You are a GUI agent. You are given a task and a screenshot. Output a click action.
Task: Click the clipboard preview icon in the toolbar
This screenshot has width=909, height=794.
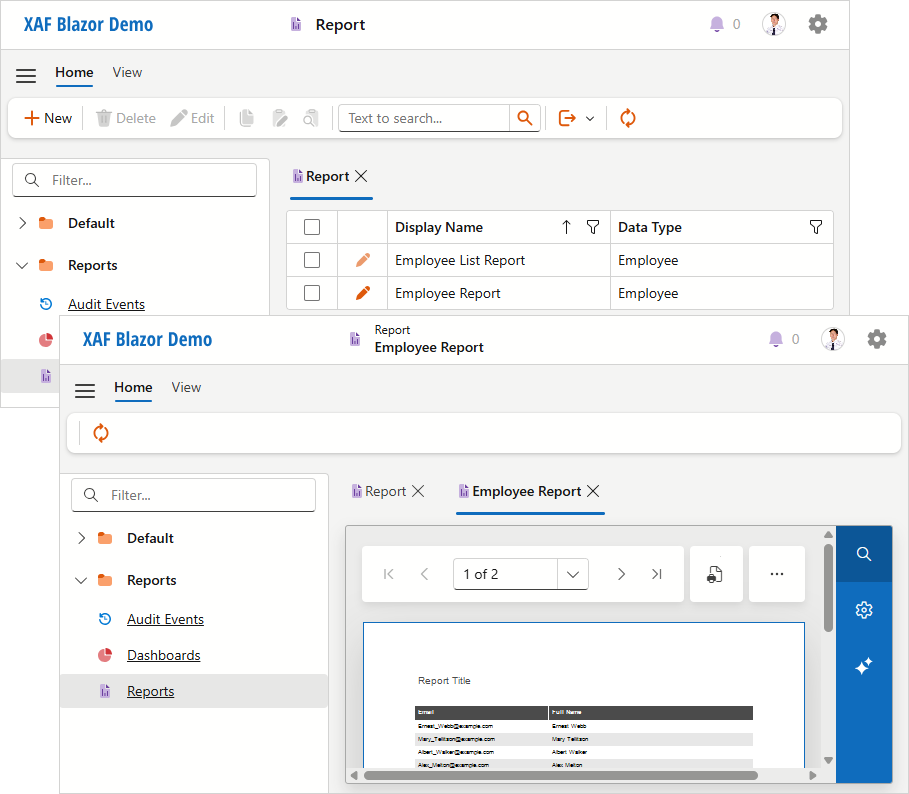pyautogui.click(x=311, y=118)
